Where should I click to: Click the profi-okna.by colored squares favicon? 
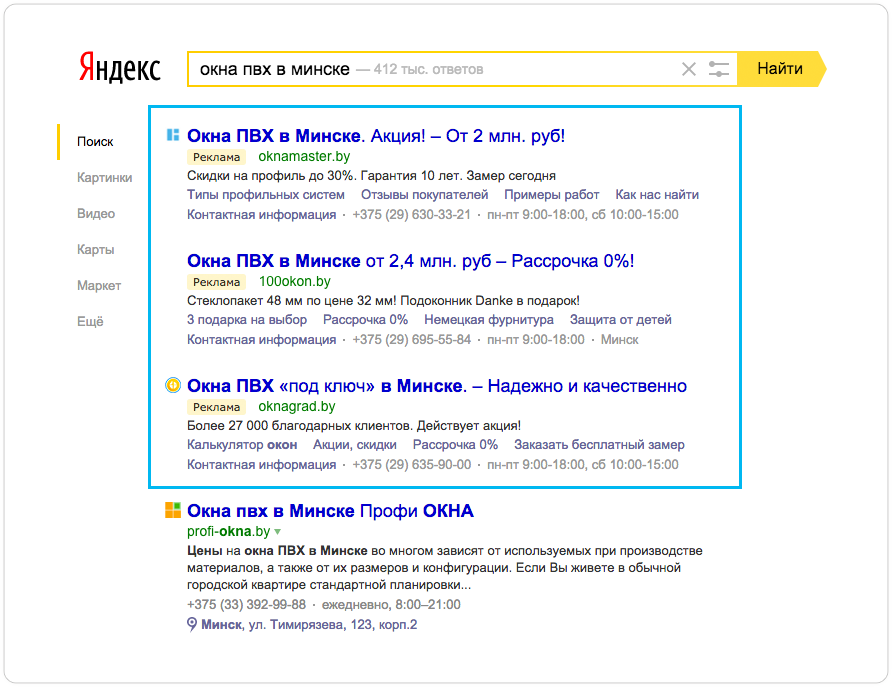pyautogui.click(x=172, y=510)
